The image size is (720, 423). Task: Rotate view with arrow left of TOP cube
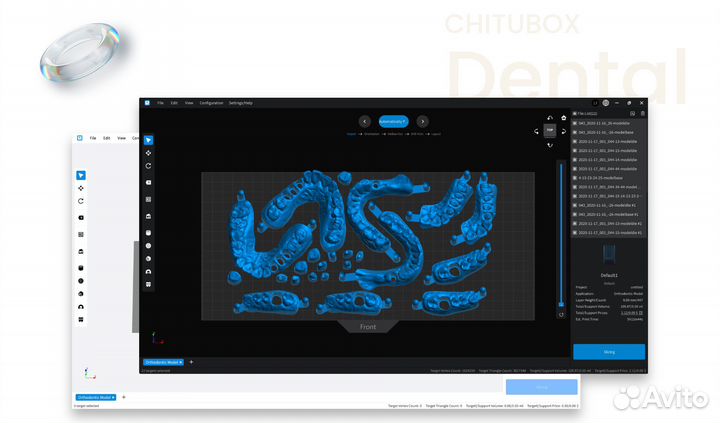[x=536, y=131]
